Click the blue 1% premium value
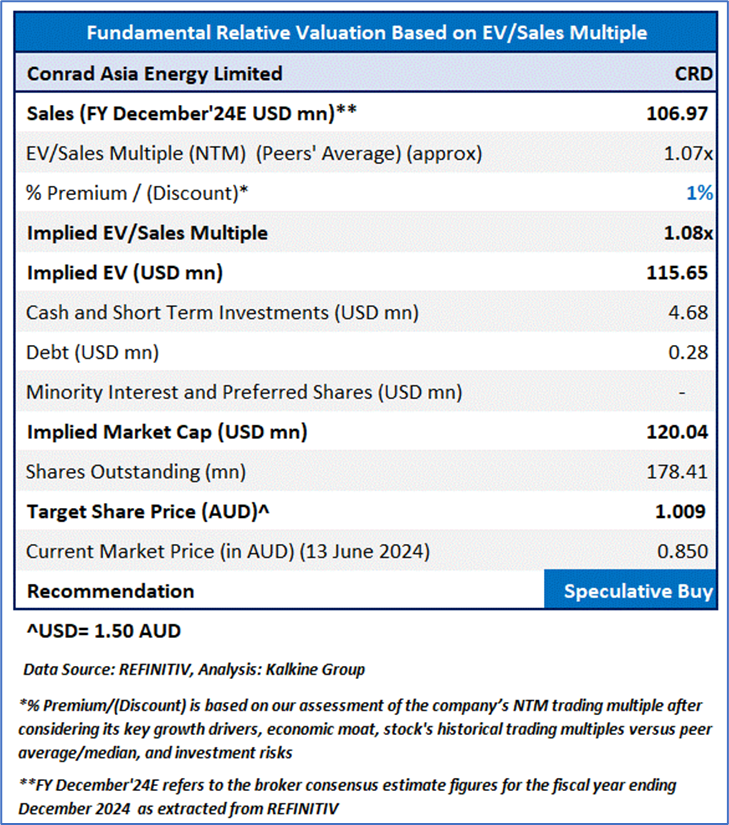Screen dimensions: 729x825 coord(699,193)
